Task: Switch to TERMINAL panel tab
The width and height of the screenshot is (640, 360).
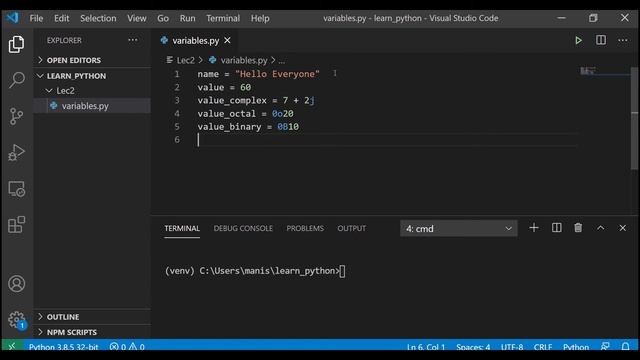Action: click(182, 229)
